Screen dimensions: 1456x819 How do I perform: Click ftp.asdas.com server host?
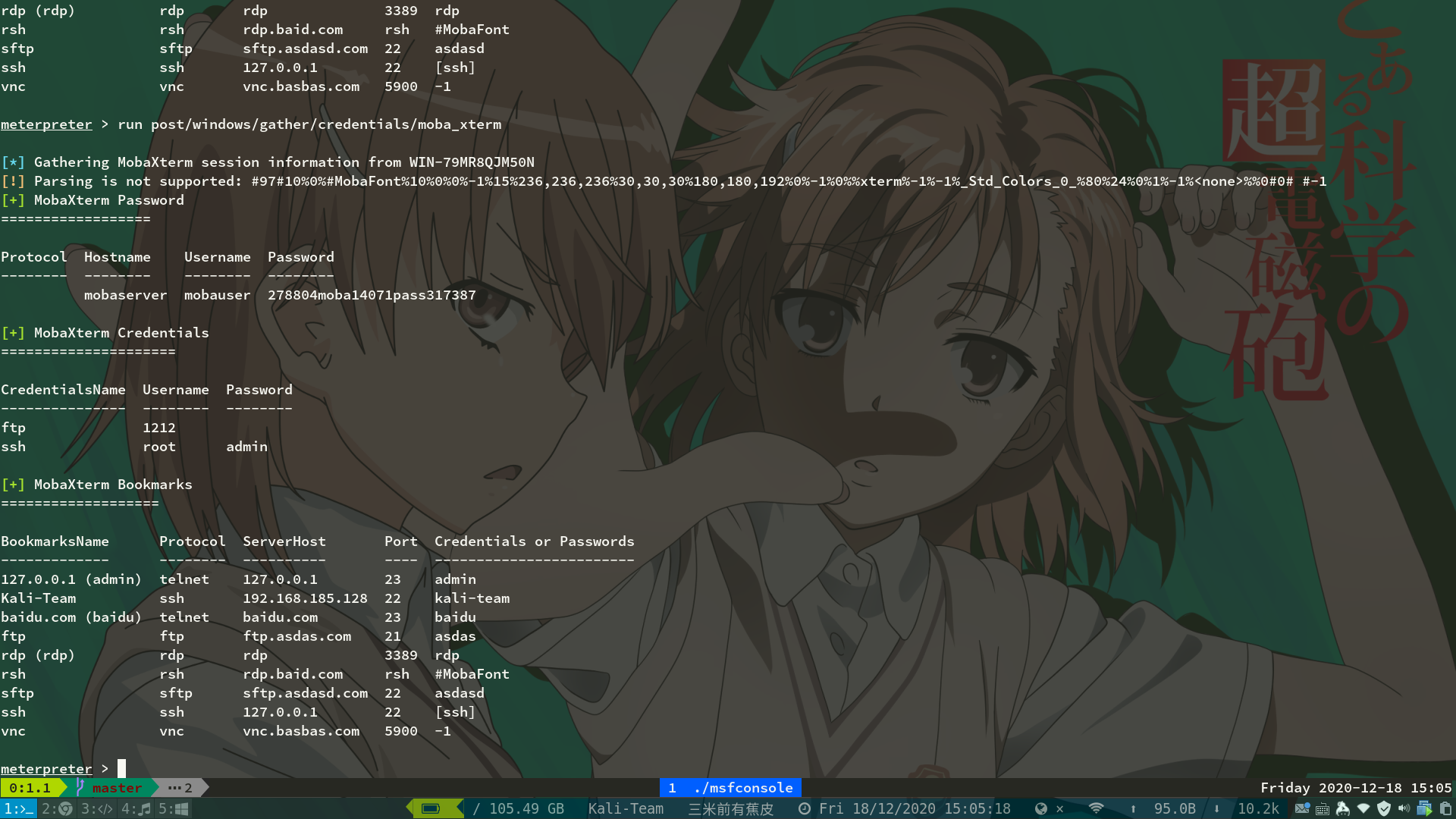point(297,636)
